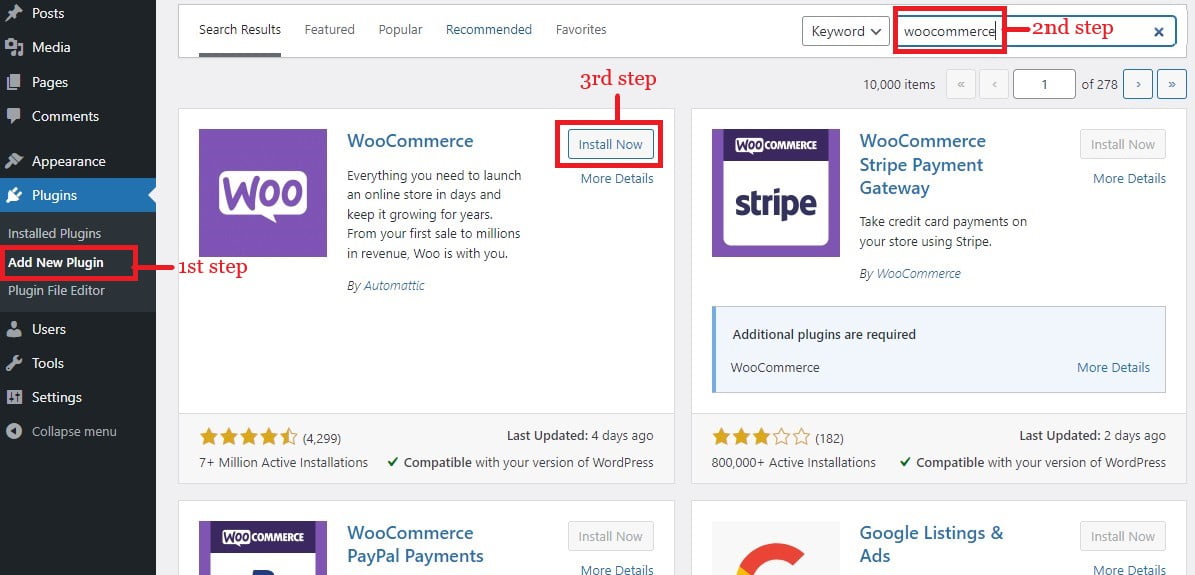Go to the next results page
The height and width of the screenshot is (575, 1195).
(1138, 84)
